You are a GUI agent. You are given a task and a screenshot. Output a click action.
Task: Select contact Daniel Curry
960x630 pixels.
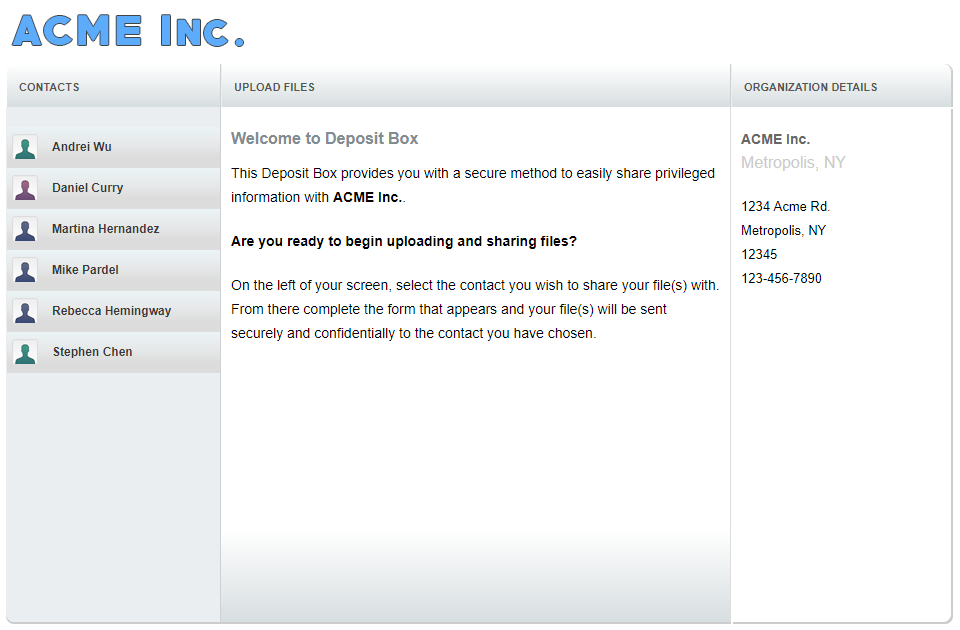click(x=114, y=189)
